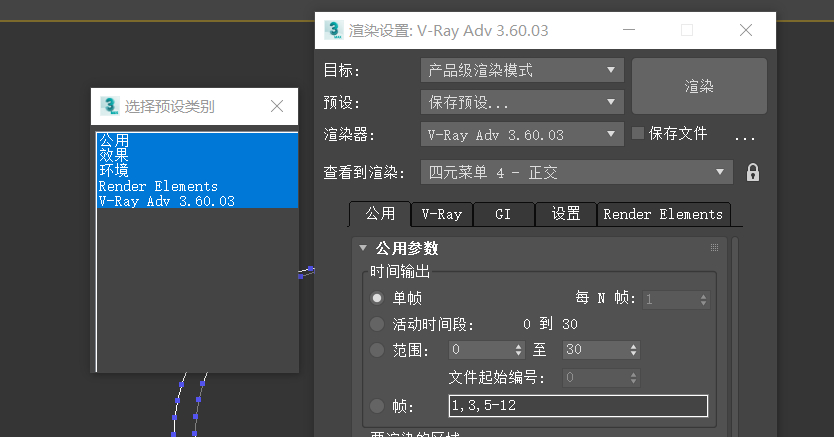Enable the 保存文件 checkbox
This screenshot has height=437, width=834.
(638, 133)
